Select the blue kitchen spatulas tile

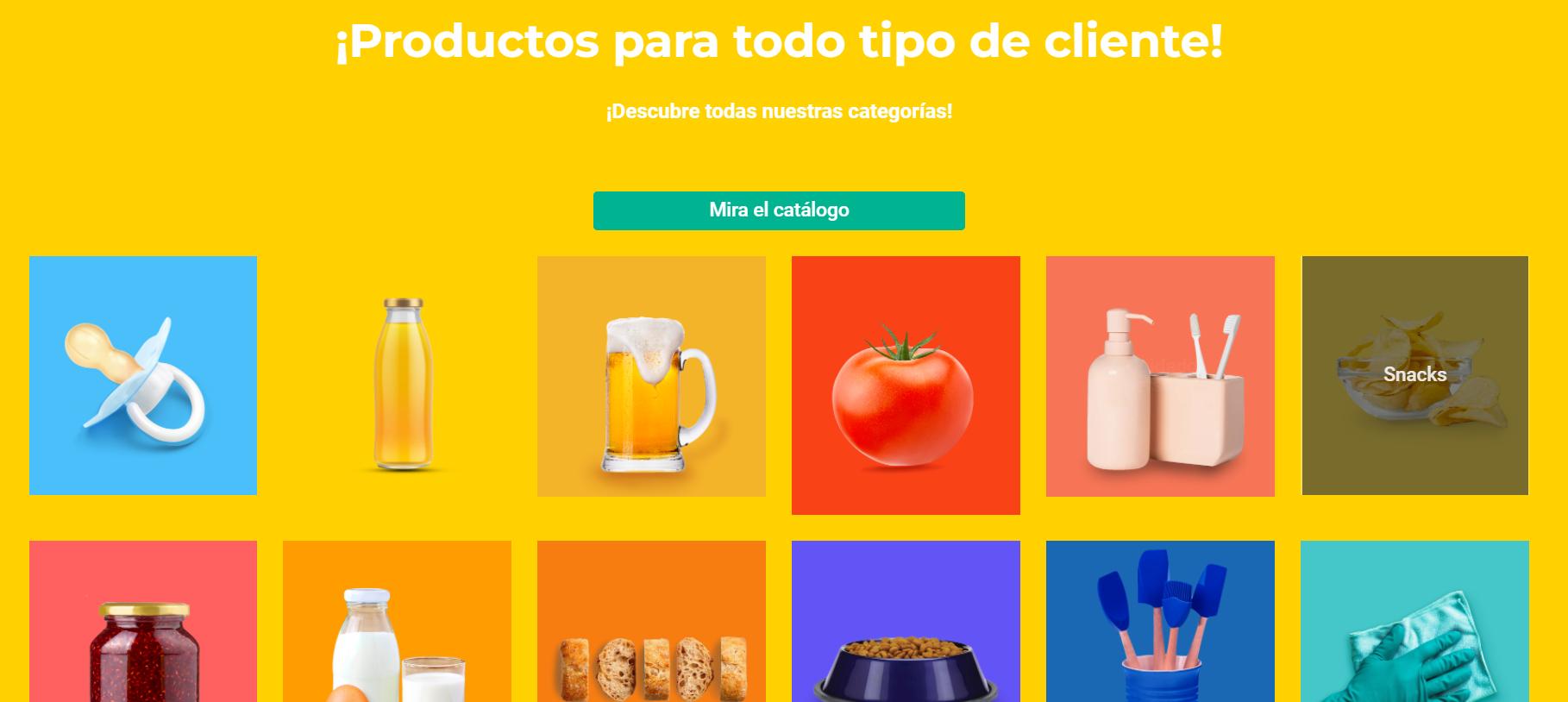[x=1160, y=621]
